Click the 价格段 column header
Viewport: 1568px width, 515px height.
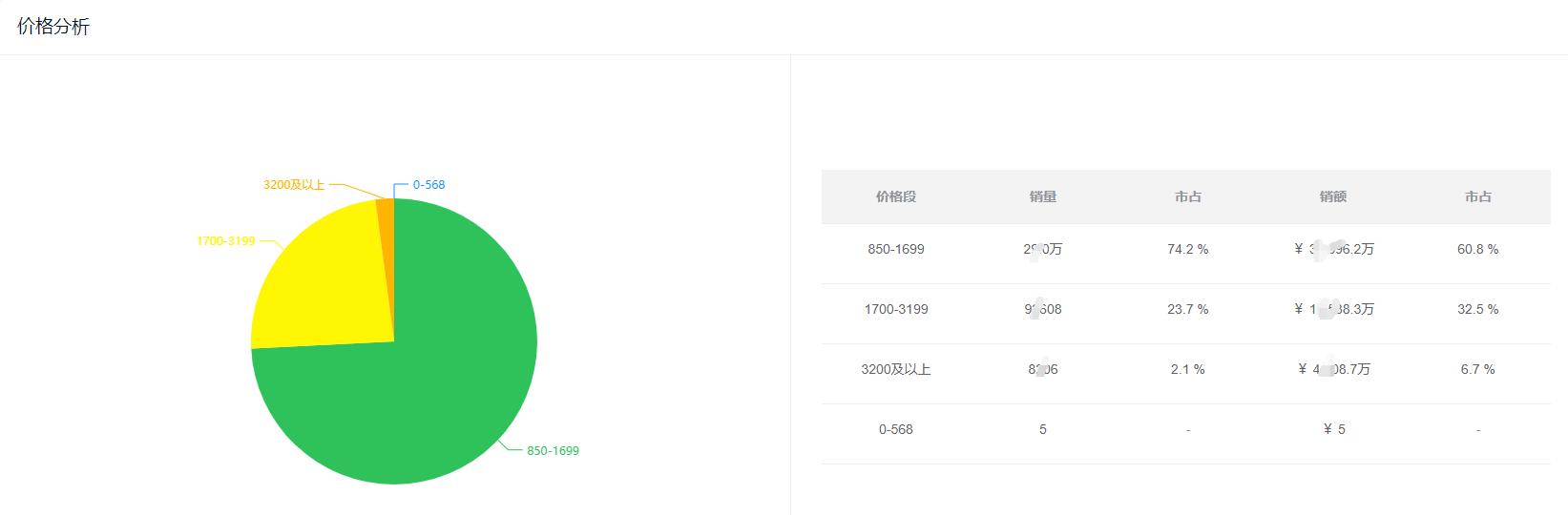click(895, 197)
